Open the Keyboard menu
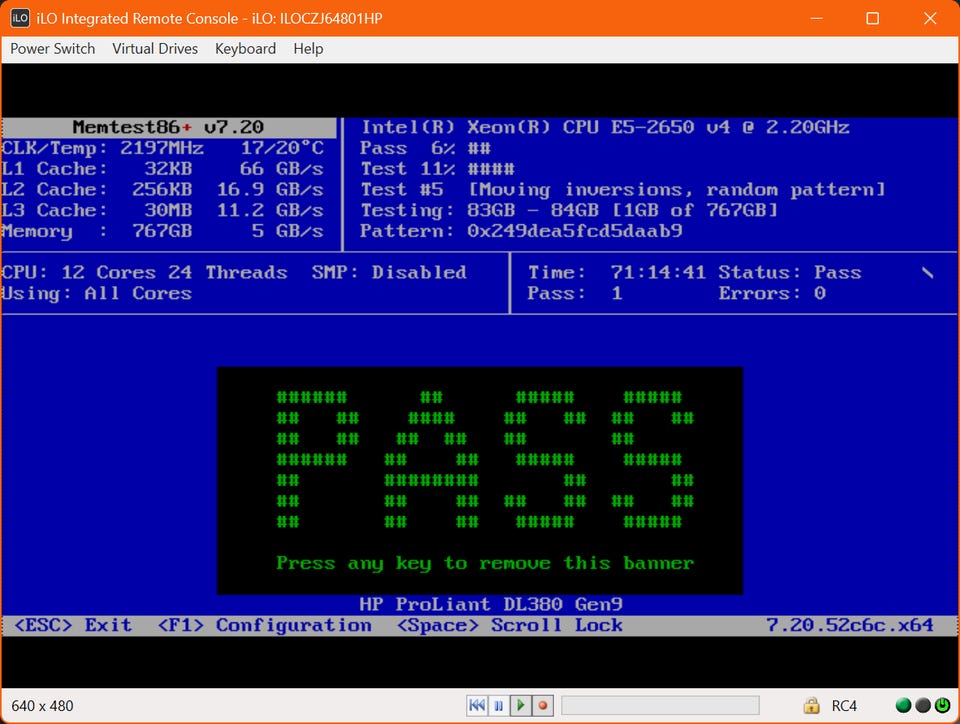 pos(246,49)
